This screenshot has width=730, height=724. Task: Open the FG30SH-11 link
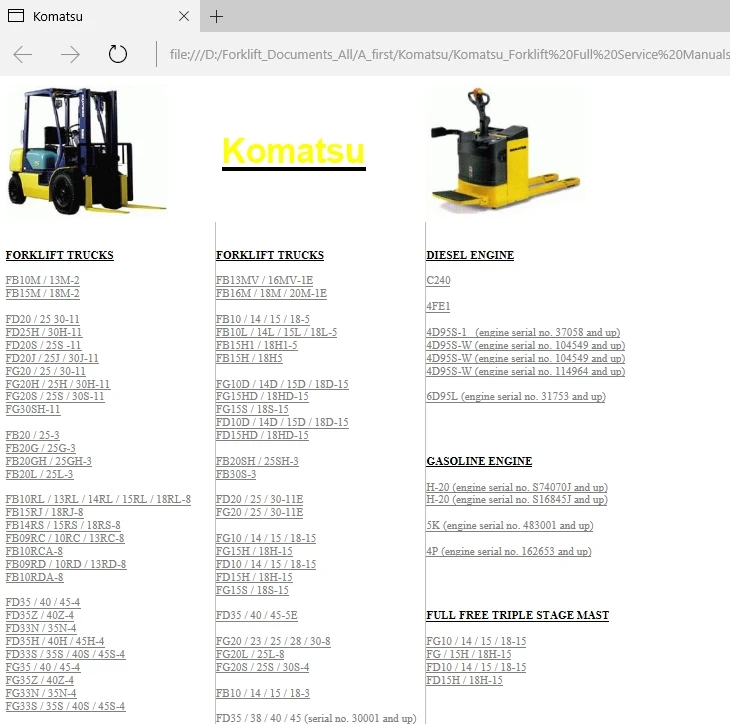(x=33, y=409)
